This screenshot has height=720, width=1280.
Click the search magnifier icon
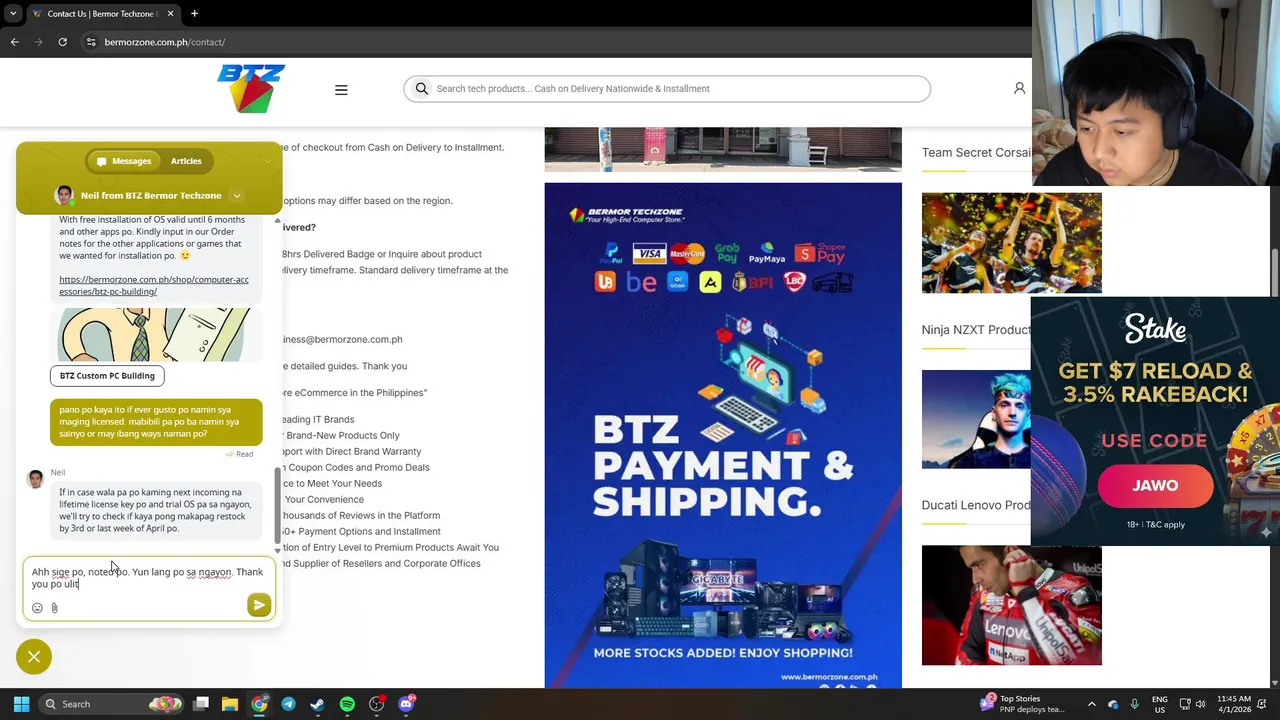422,89
